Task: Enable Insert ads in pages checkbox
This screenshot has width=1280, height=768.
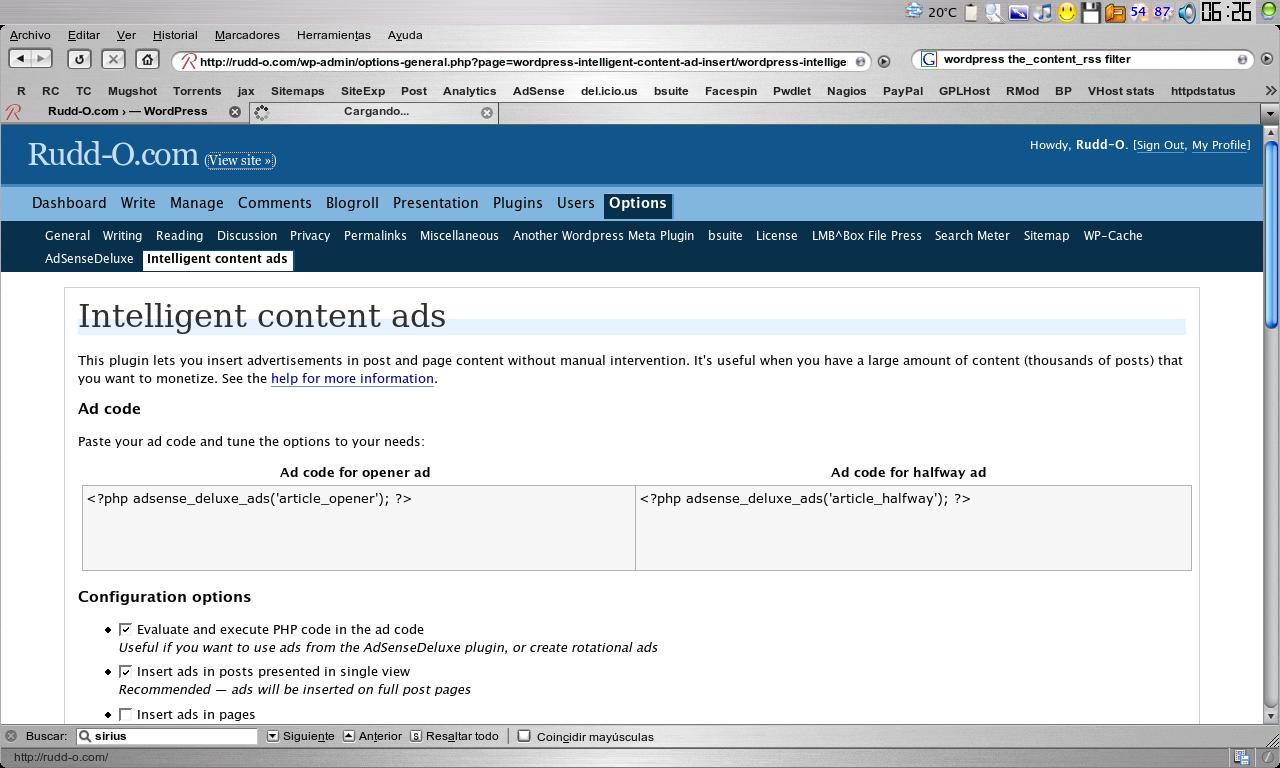Action: point(125,714)
